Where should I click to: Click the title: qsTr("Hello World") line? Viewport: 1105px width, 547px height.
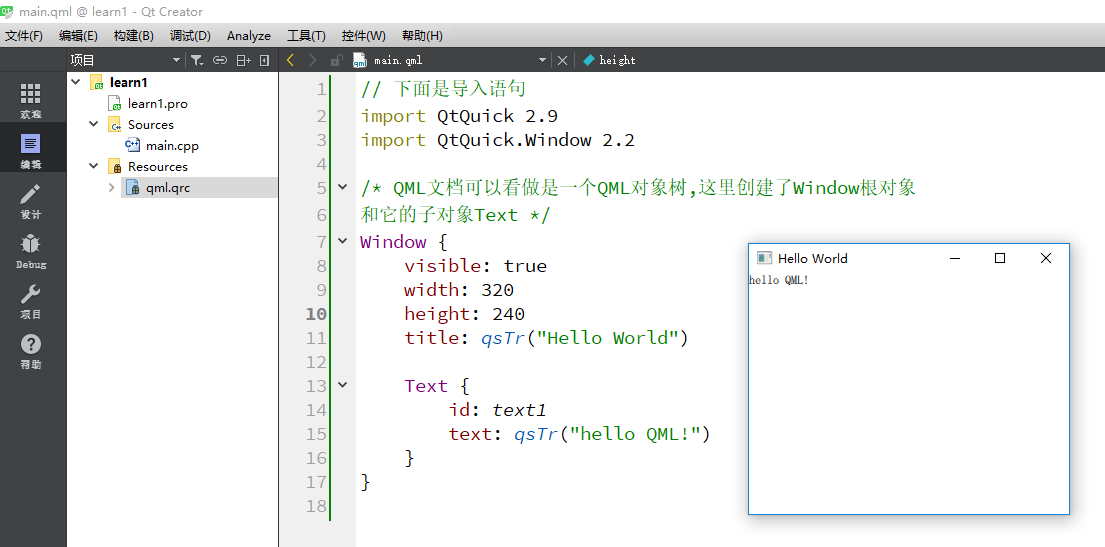546,338
